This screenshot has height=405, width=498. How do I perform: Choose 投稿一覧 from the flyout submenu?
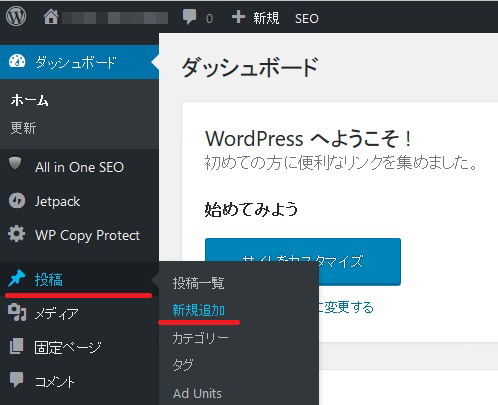pyautogui.click(x=198, y=283)
